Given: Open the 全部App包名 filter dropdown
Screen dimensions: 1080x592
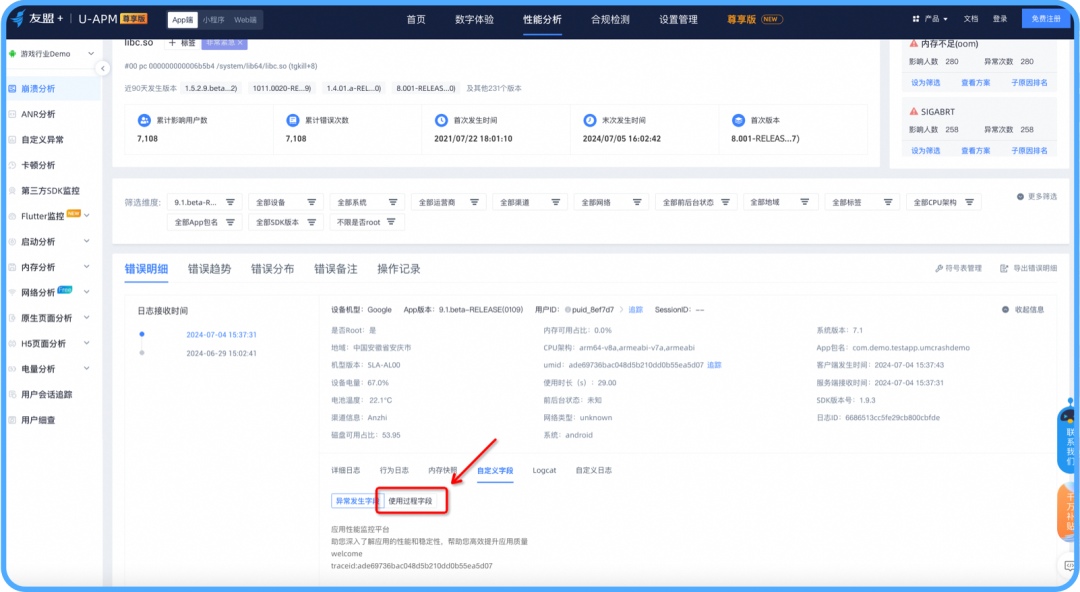Looking at the screenshot, I should pos(205,223).
